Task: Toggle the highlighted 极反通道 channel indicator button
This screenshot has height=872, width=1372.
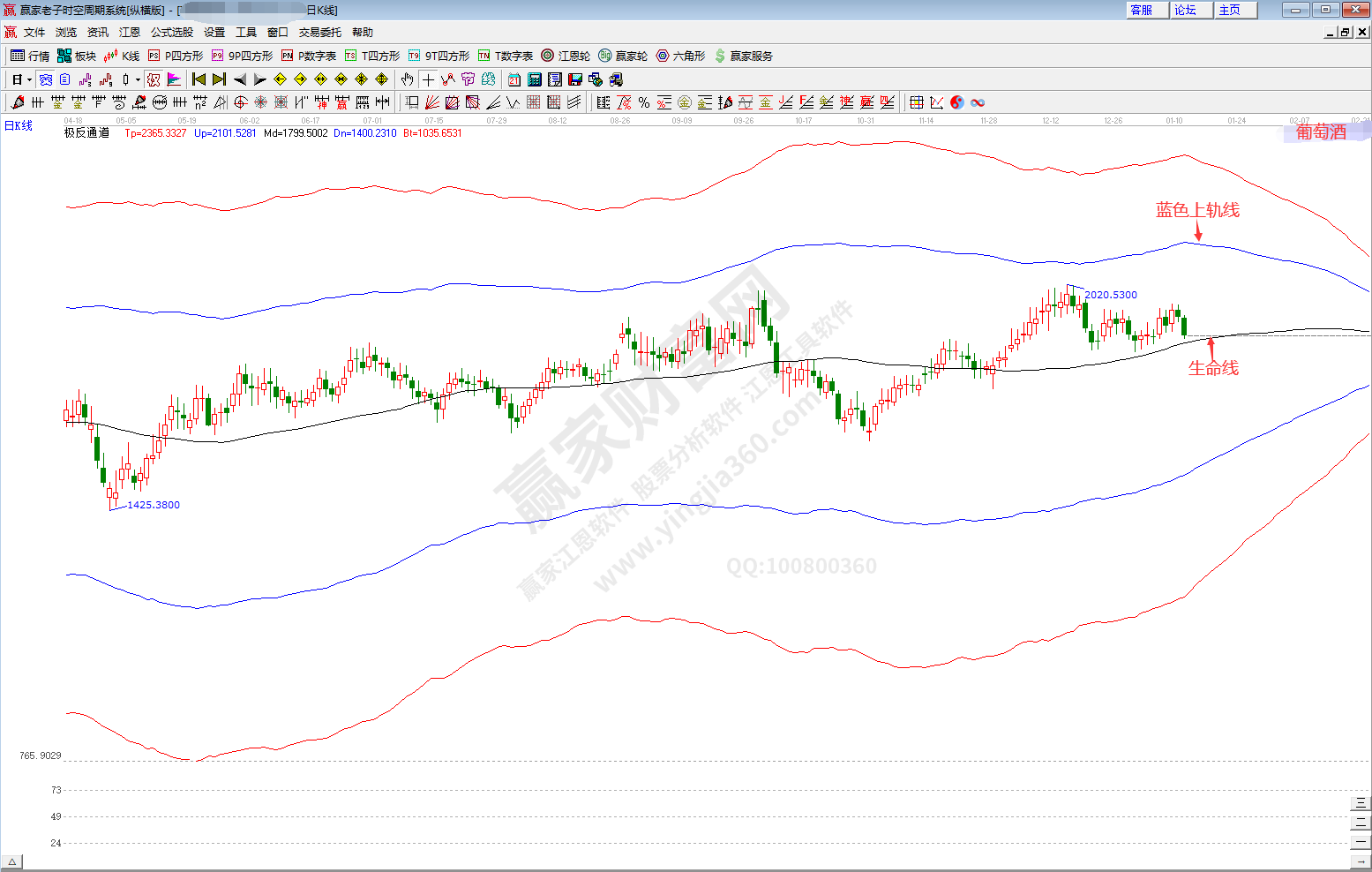Action: [x=154, y=79]
